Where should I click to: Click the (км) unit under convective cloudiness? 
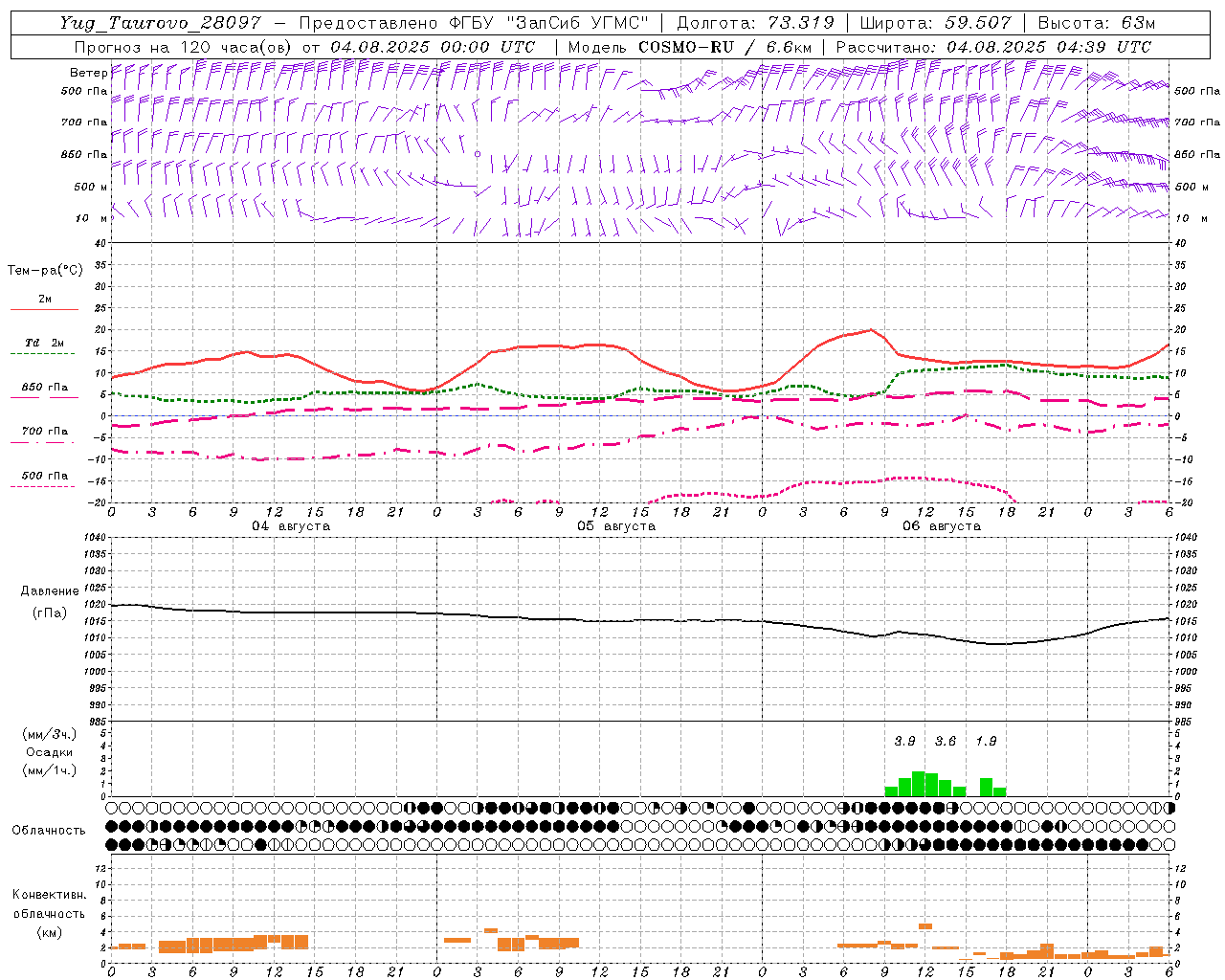(x=49, y=932)
